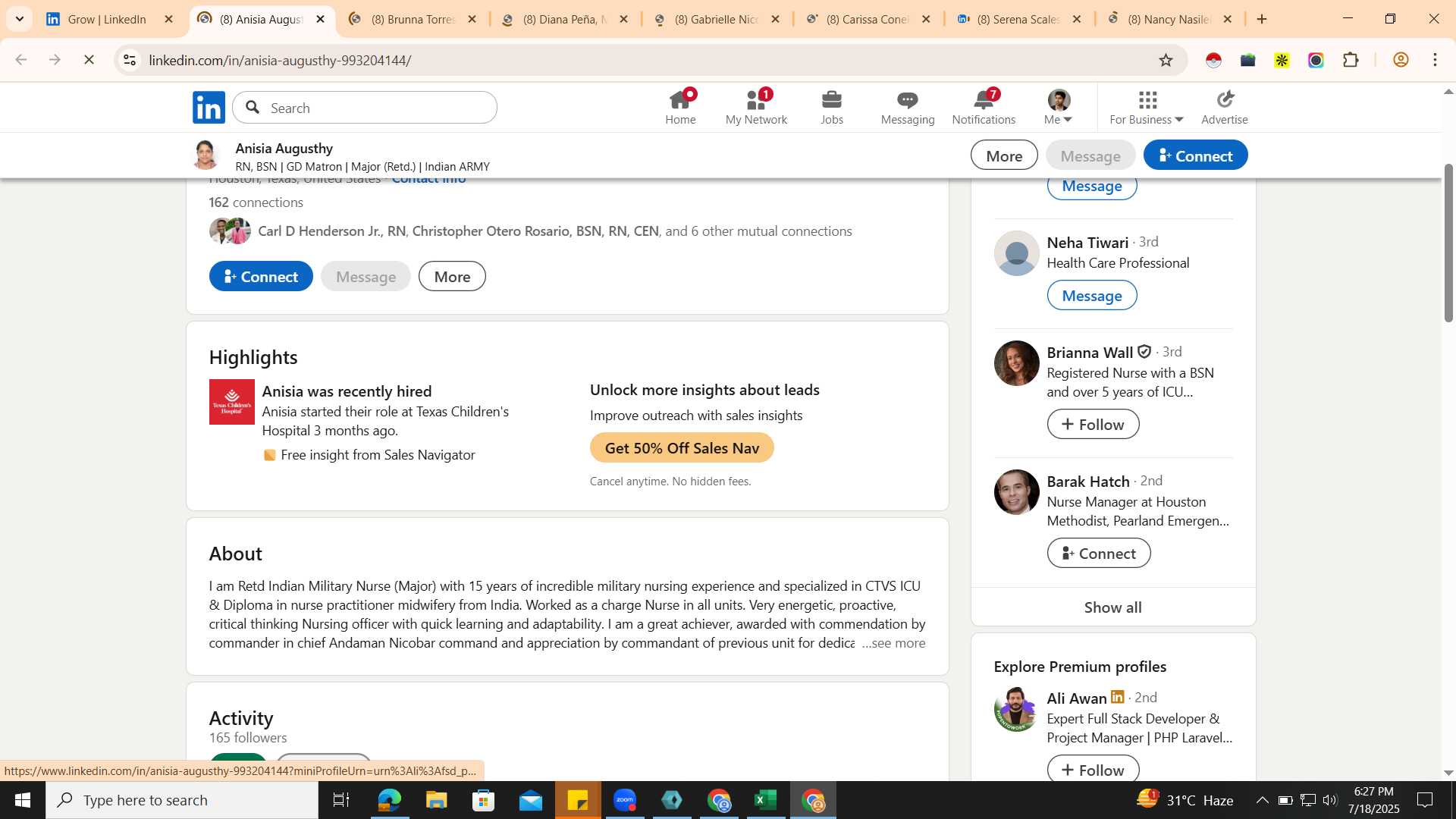This screenshot has height=819, width=1456.
Task: Click the browser address bar URL
Action: coord(280,60)
